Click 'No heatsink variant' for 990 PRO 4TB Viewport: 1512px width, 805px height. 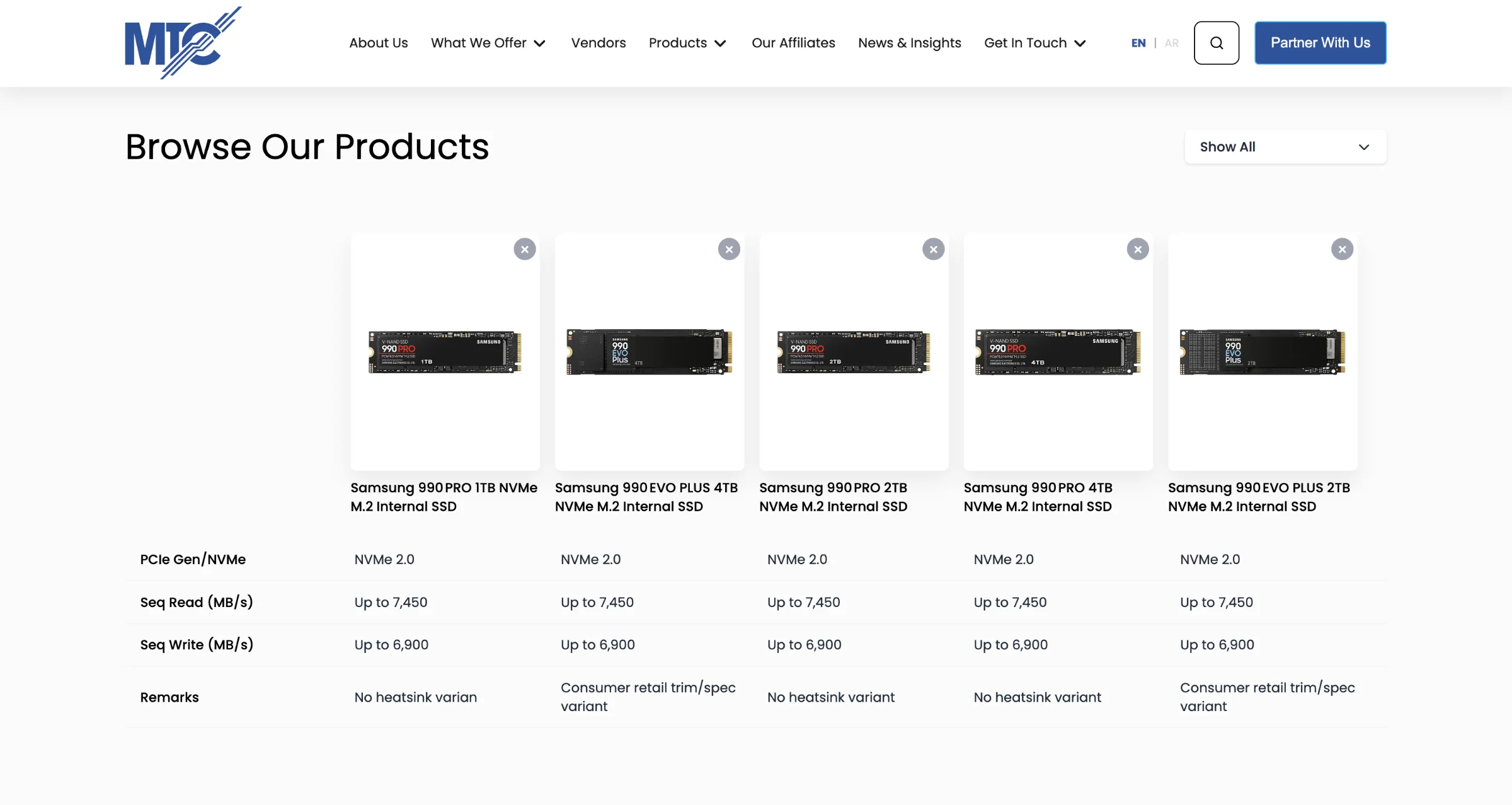(x=1038, y=697)
